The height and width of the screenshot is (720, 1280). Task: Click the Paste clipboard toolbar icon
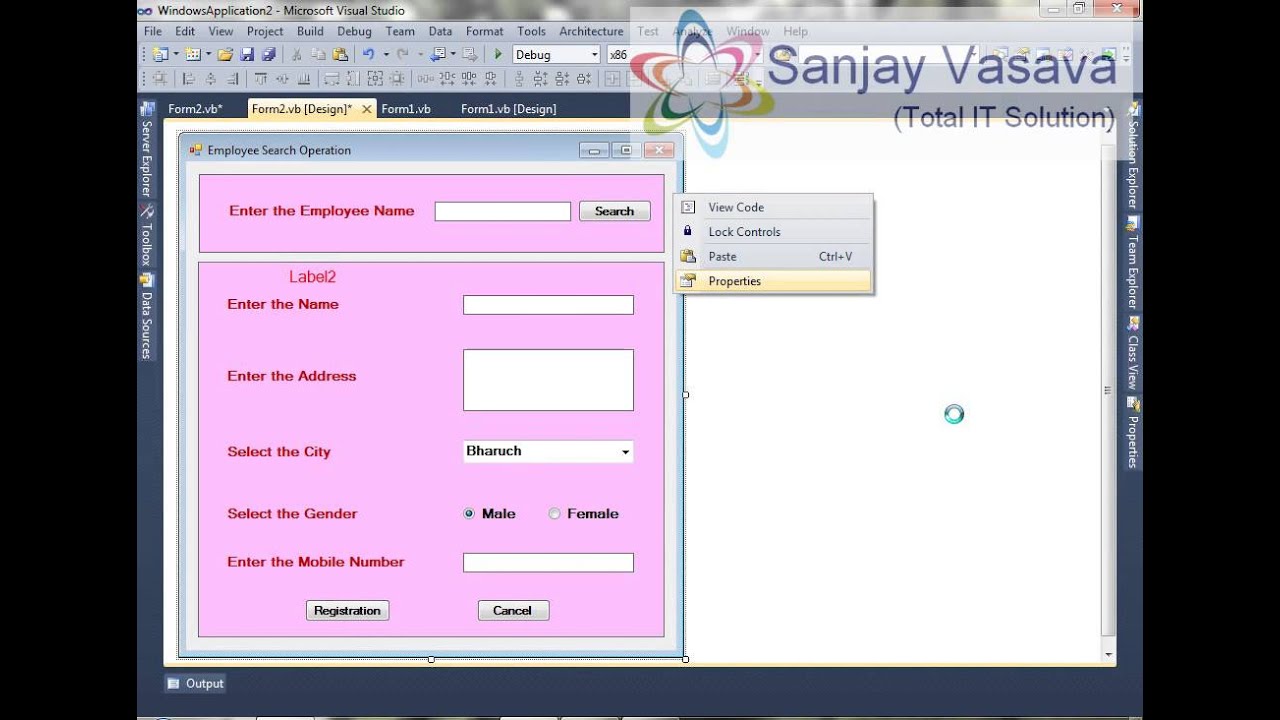click(x=340, y=55)
